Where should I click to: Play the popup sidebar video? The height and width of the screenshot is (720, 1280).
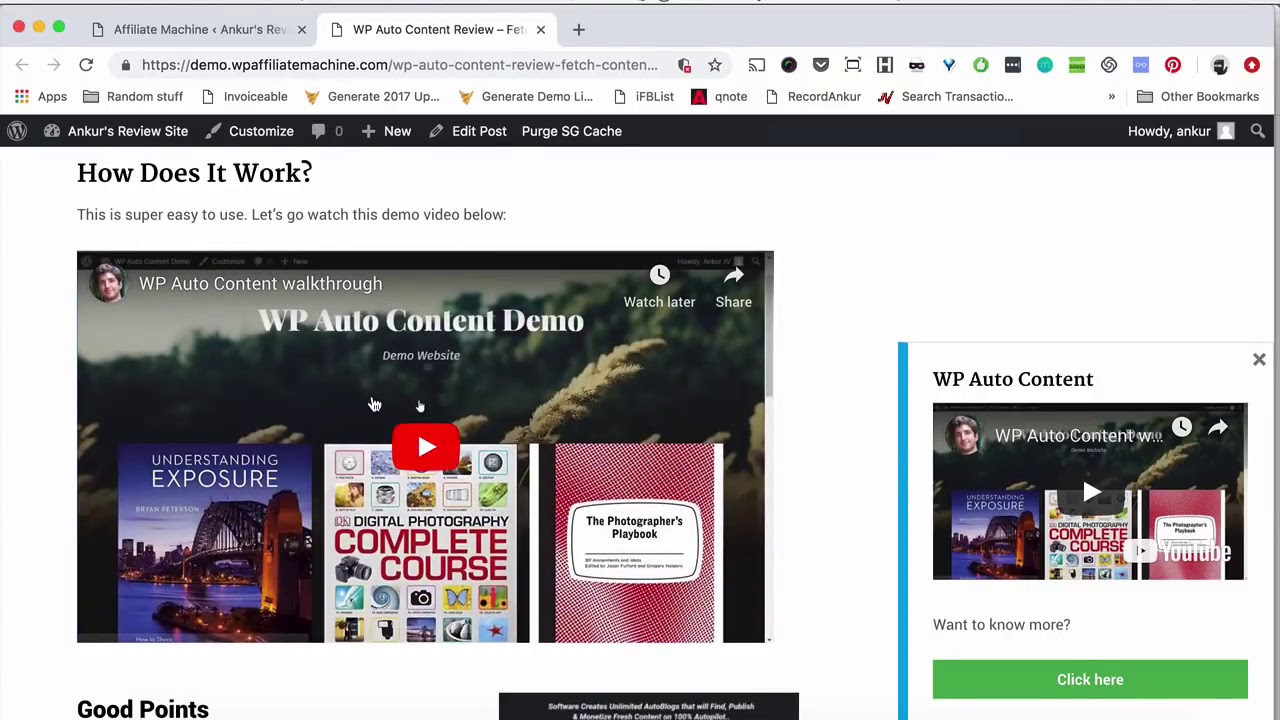pos(1090,492)
